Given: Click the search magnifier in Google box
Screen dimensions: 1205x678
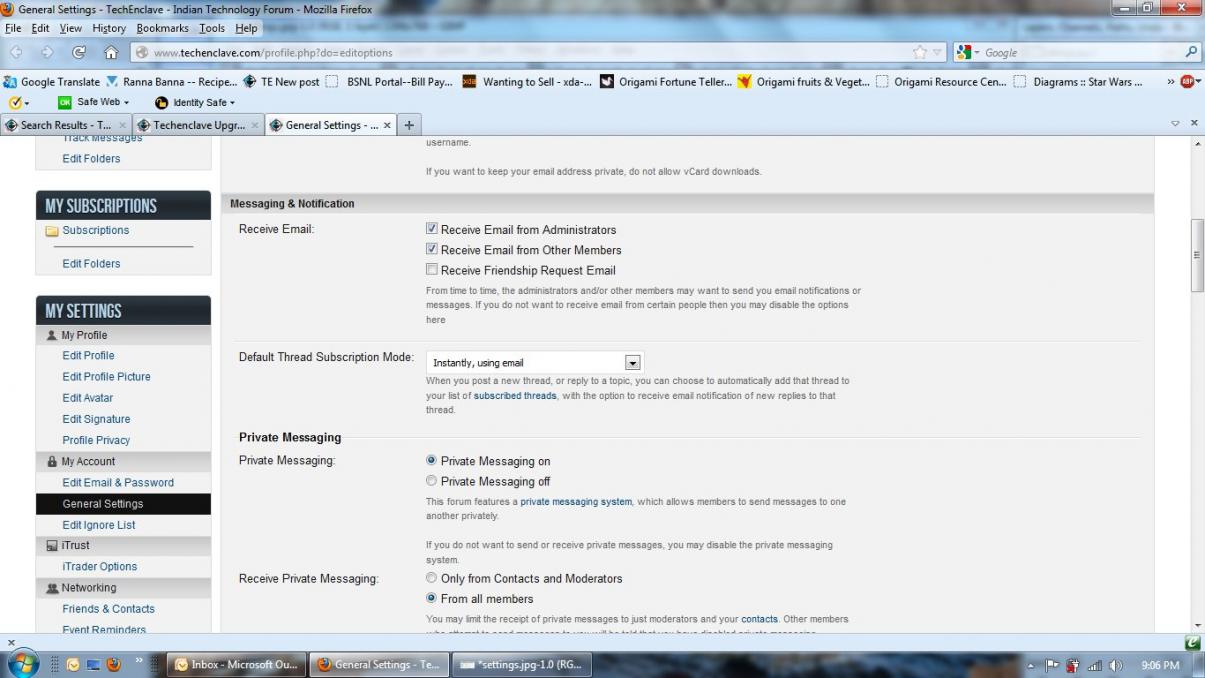Looking at the screenshot, I should click(1191, 52).
